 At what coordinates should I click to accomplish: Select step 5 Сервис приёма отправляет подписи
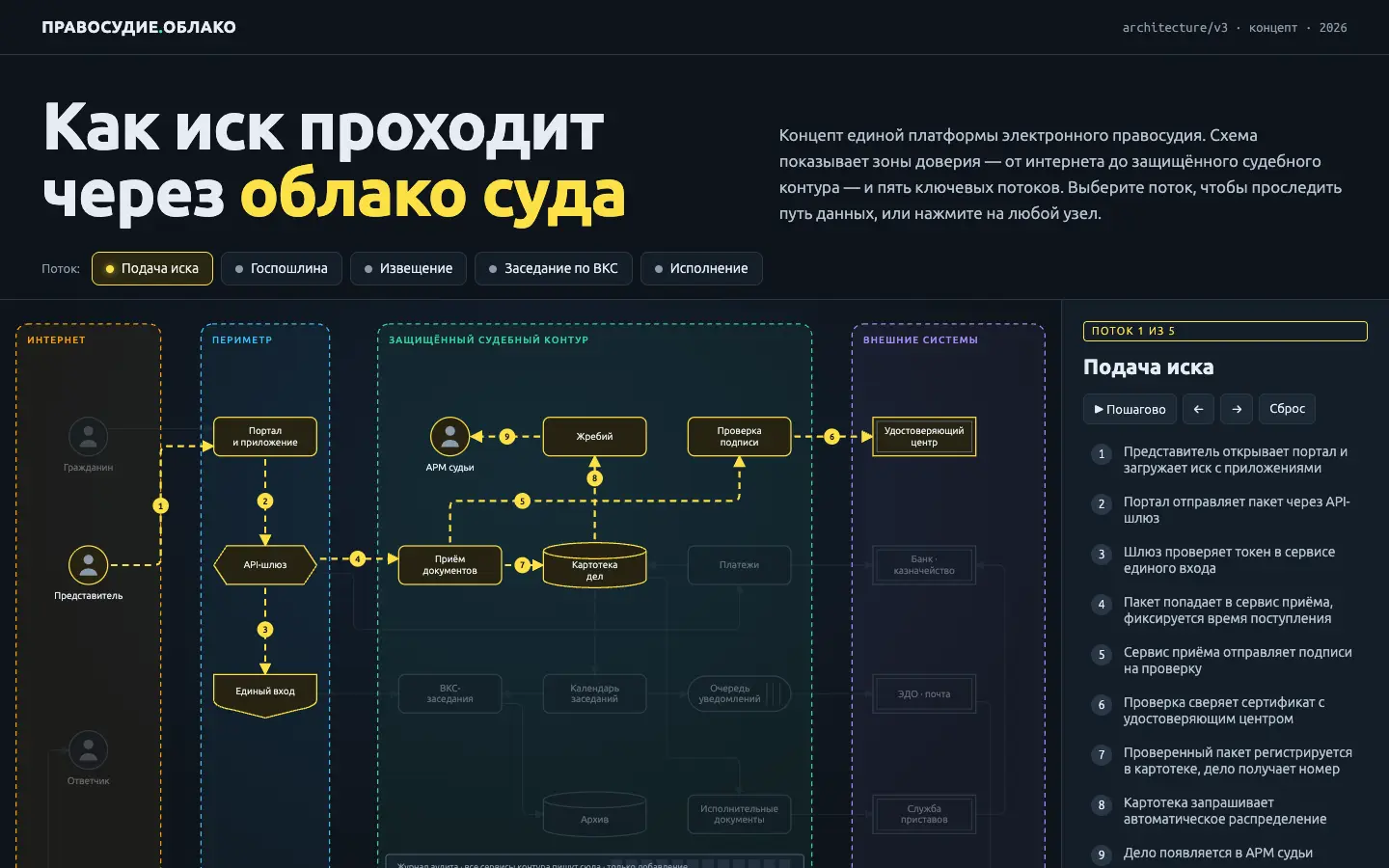pyautogui.click(x=1225, y=661)
